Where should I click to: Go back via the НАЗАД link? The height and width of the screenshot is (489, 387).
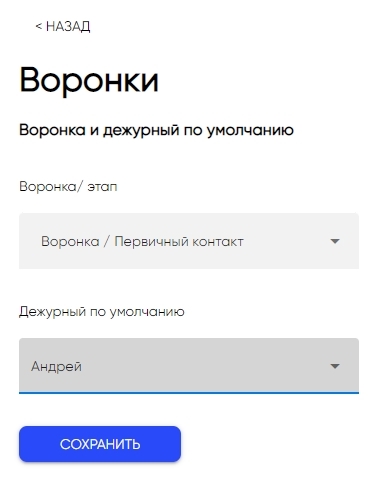coord(63,26)
